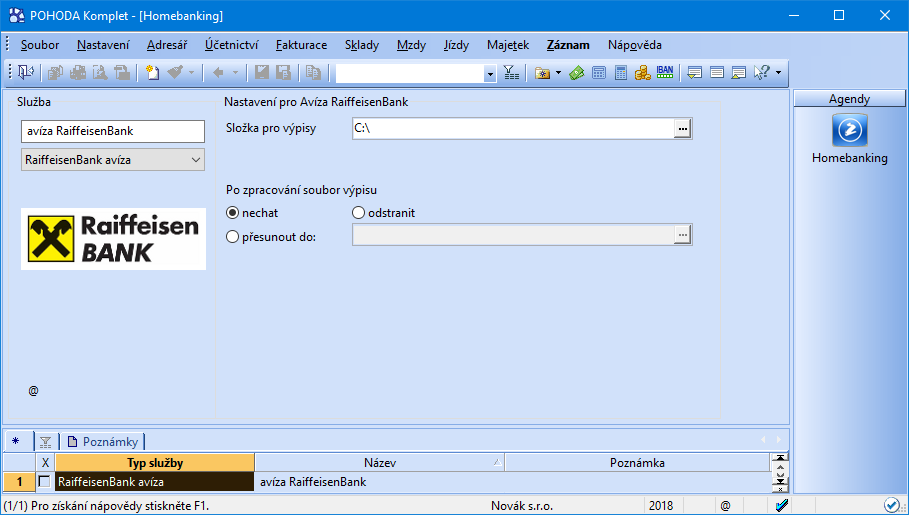The width and height of the screenshot is (909, 515).
Task: Click 'avíza RaiffeisenBank' cell in Název column
Action: (x=380, y=482)
